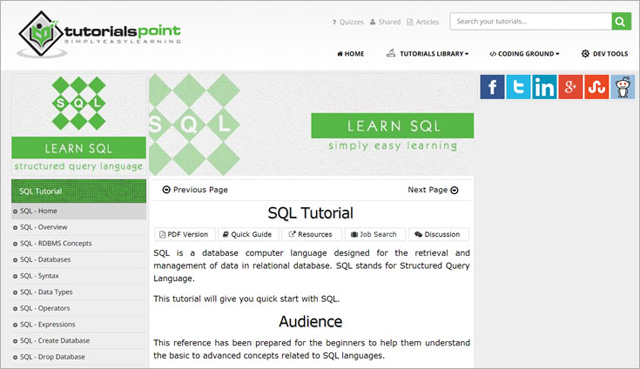
Task: Open the tutorialspoint logo homepage
Action: pyautogui.click(x=99, y=34)
